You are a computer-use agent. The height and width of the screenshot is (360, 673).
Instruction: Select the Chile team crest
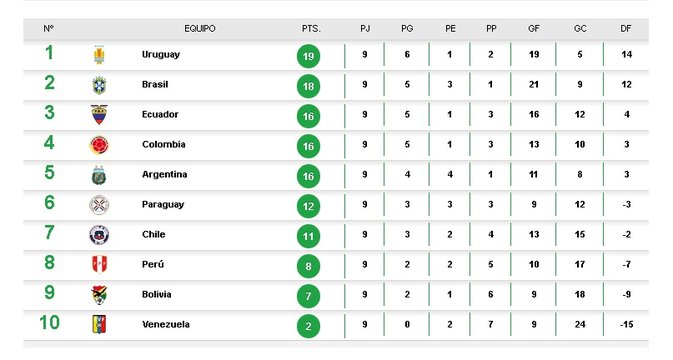pyautogui.click(x=99, y=235)
